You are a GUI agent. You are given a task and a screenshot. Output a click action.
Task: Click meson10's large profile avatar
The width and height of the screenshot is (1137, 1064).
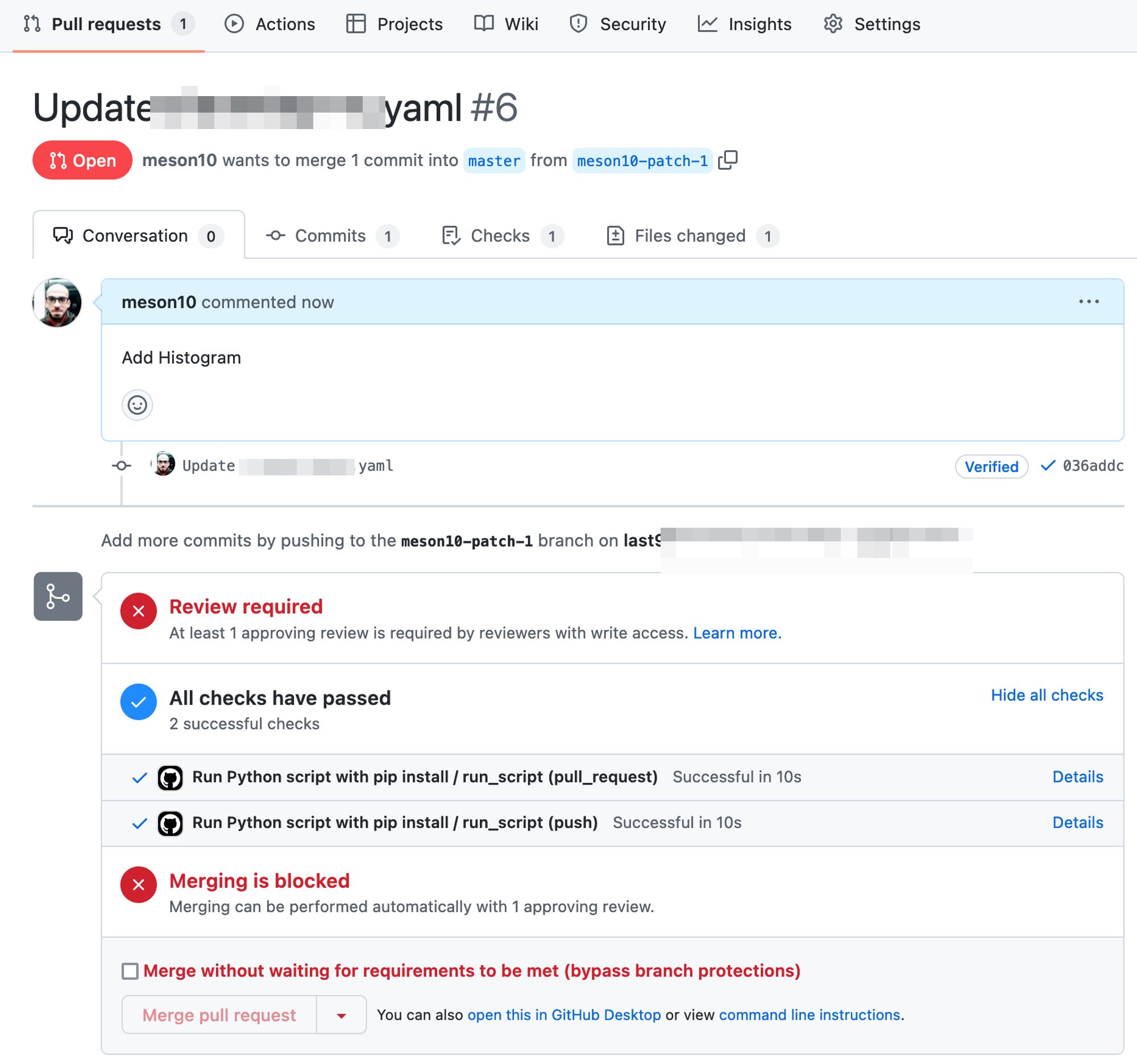pos(57,303)
